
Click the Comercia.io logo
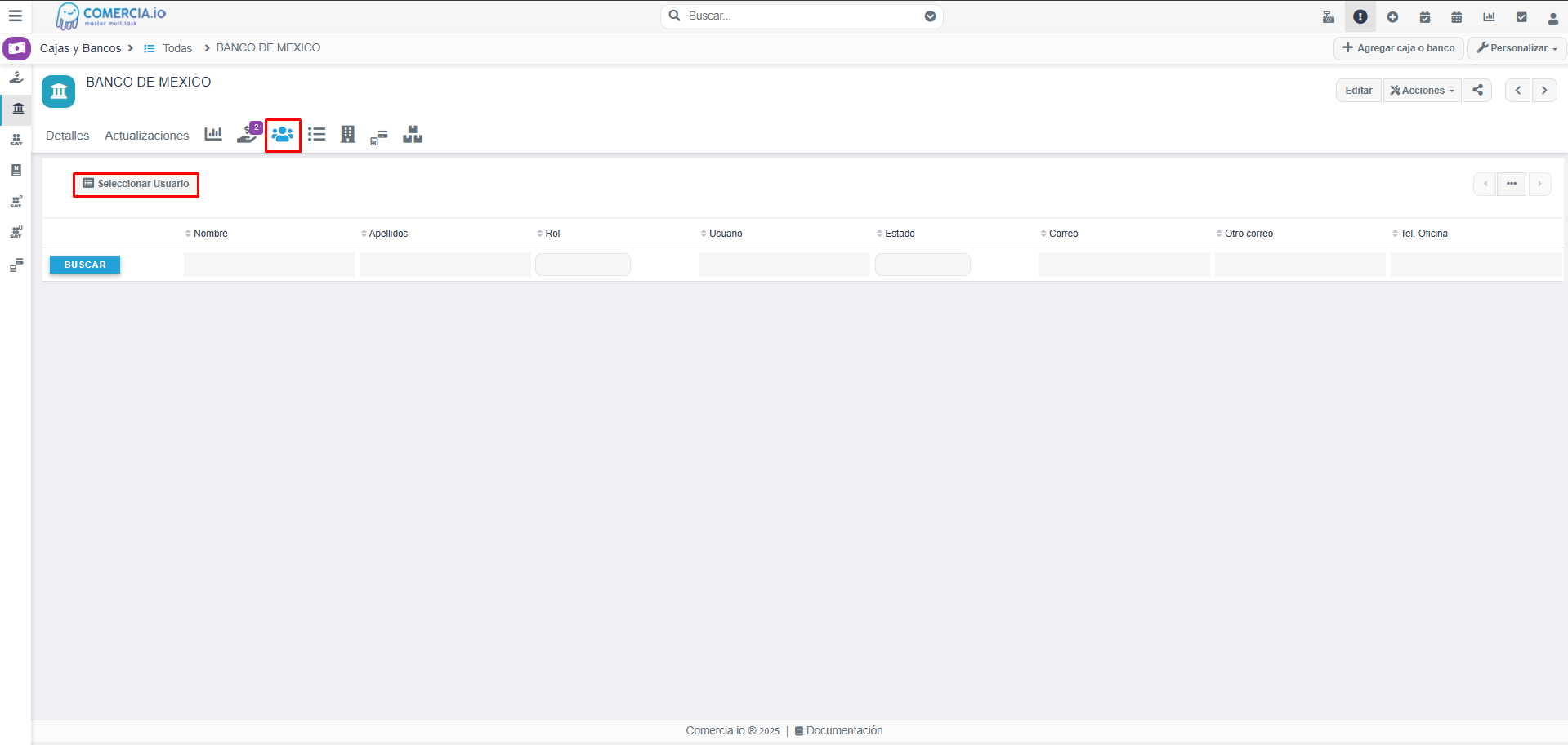(111, 16)
